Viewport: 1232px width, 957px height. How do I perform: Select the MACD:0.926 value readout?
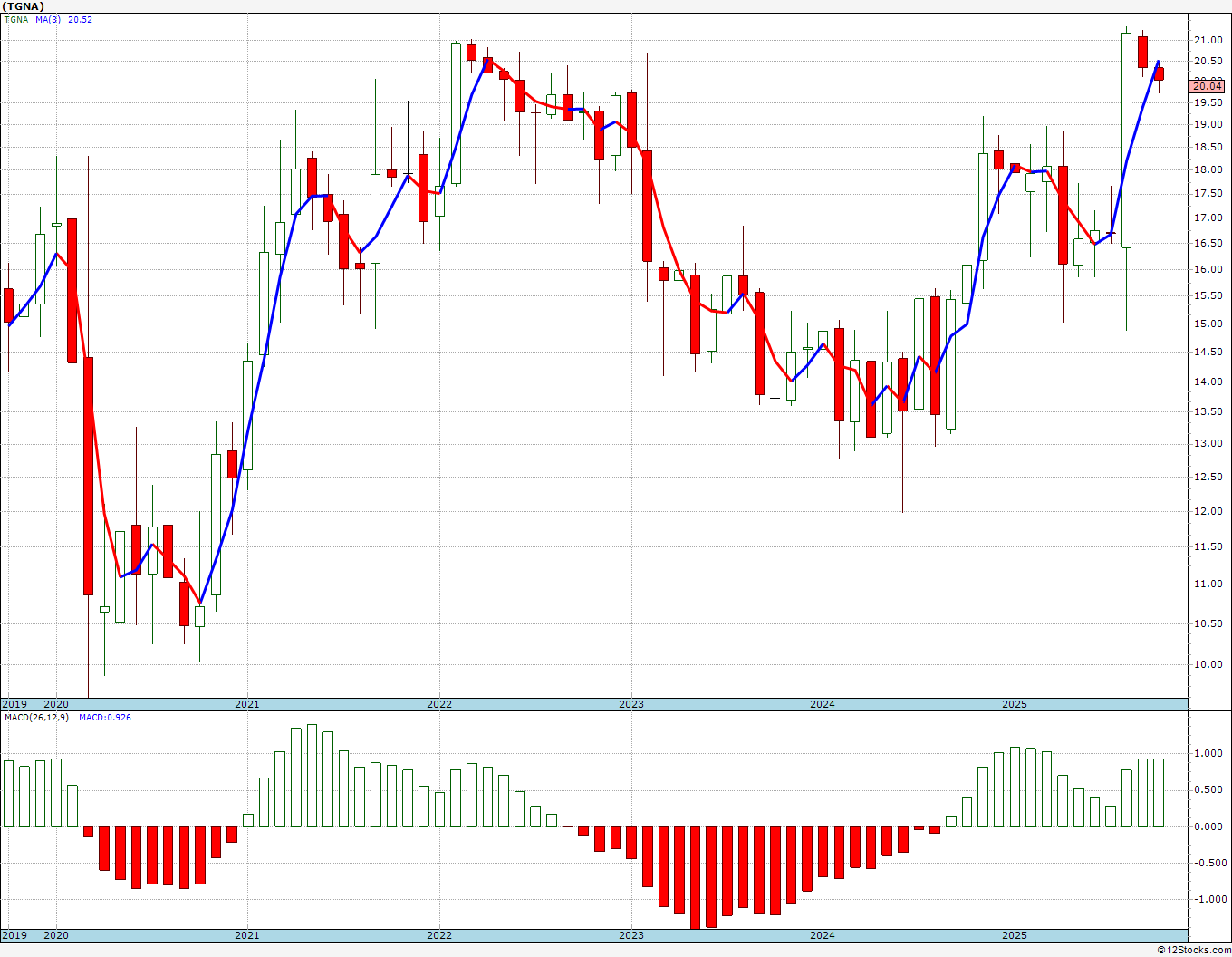(x=104, y=718)
